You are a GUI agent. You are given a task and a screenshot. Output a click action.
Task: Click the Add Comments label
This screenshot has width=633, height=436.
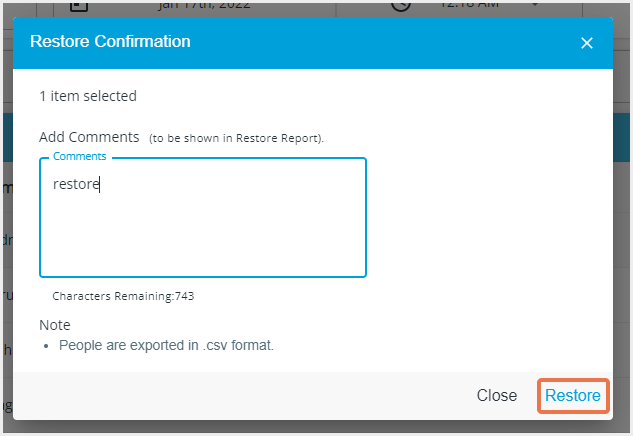click(89, 136)
